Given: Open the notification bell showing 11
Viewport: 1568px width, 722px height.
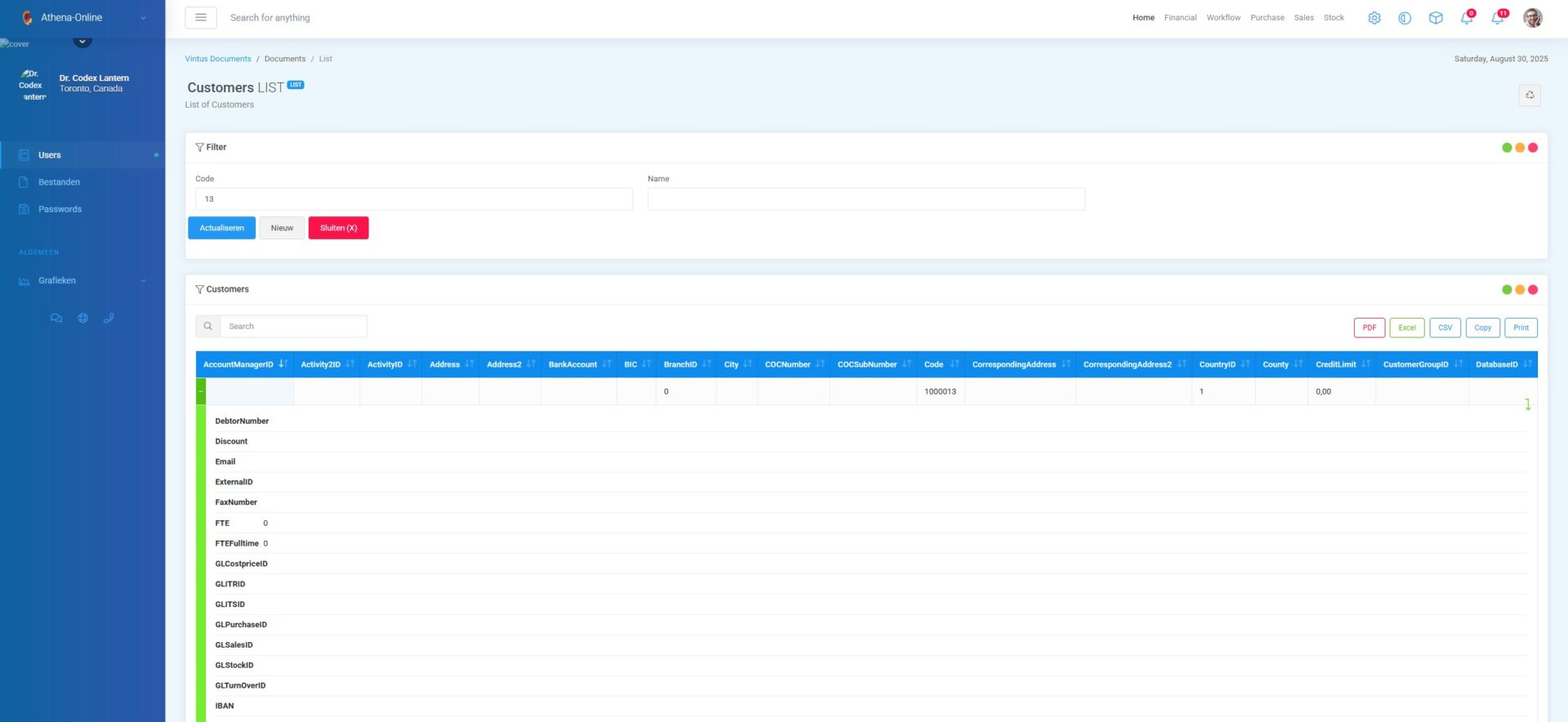Looking at the screenshot, I should click(x=1497, y=18).
